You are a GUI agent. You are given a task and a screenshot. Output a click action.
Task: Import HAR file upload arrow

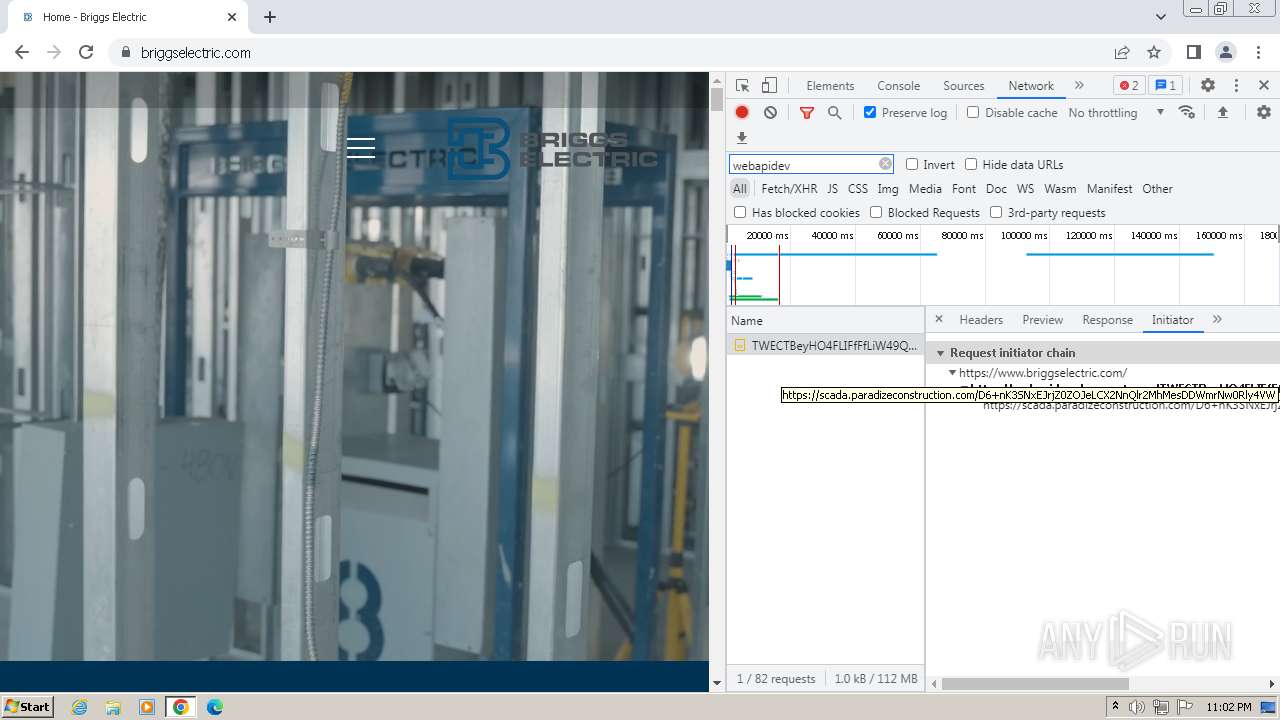tap(1222, 112)
